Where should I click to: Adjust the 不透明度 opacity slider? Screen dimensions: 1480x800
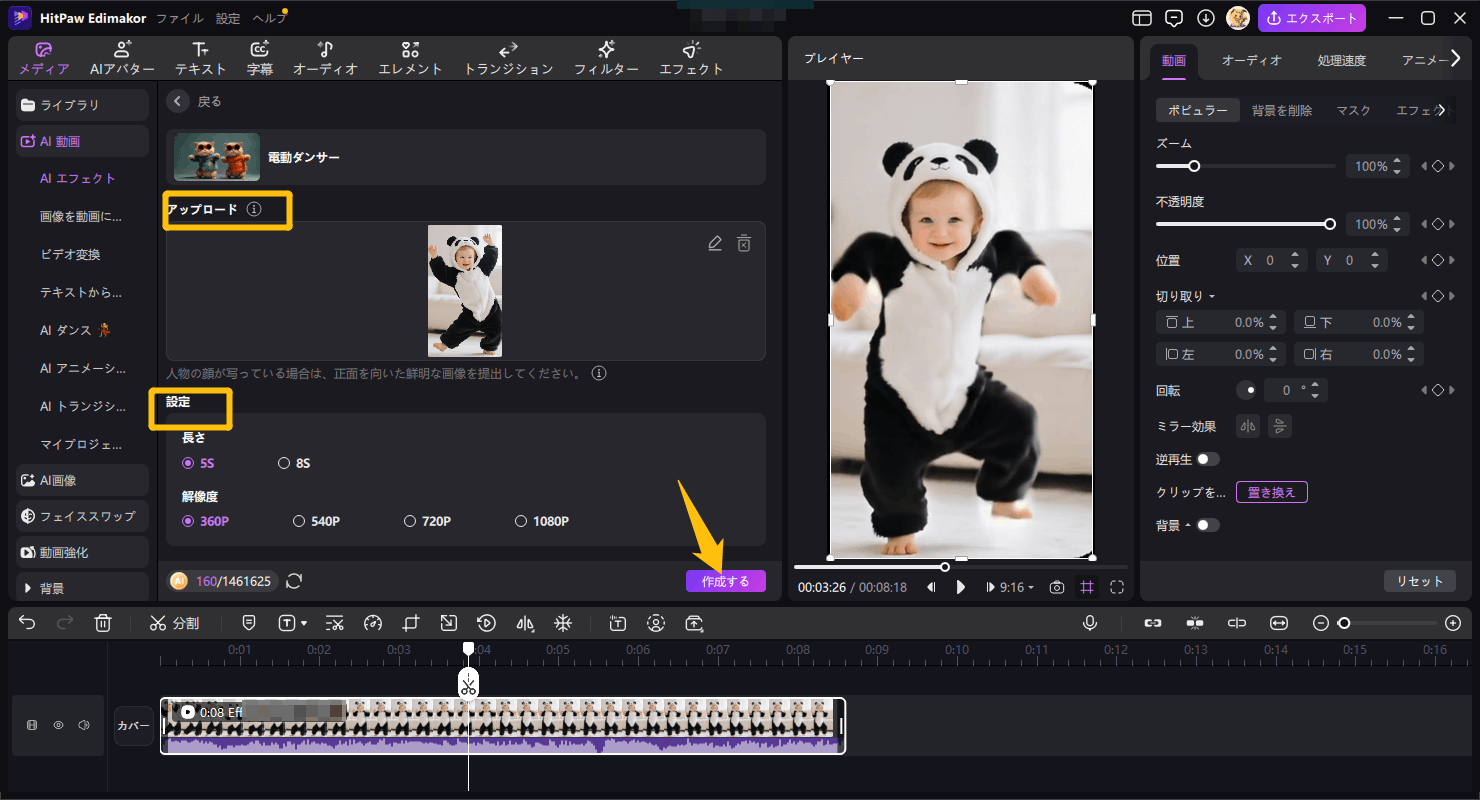pos(1329,224)
